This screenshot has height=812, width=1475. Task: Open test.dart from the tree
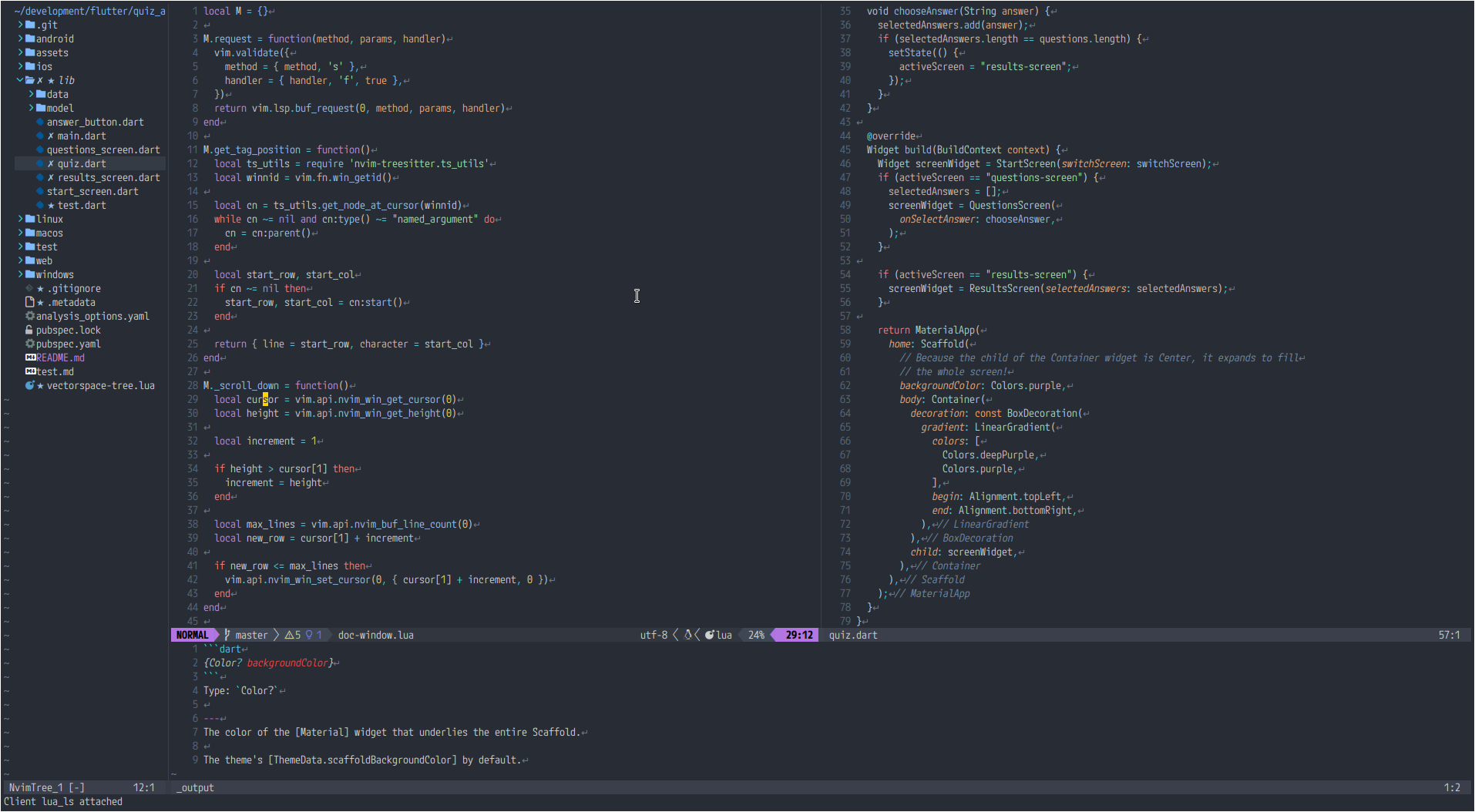click(82, 205)
